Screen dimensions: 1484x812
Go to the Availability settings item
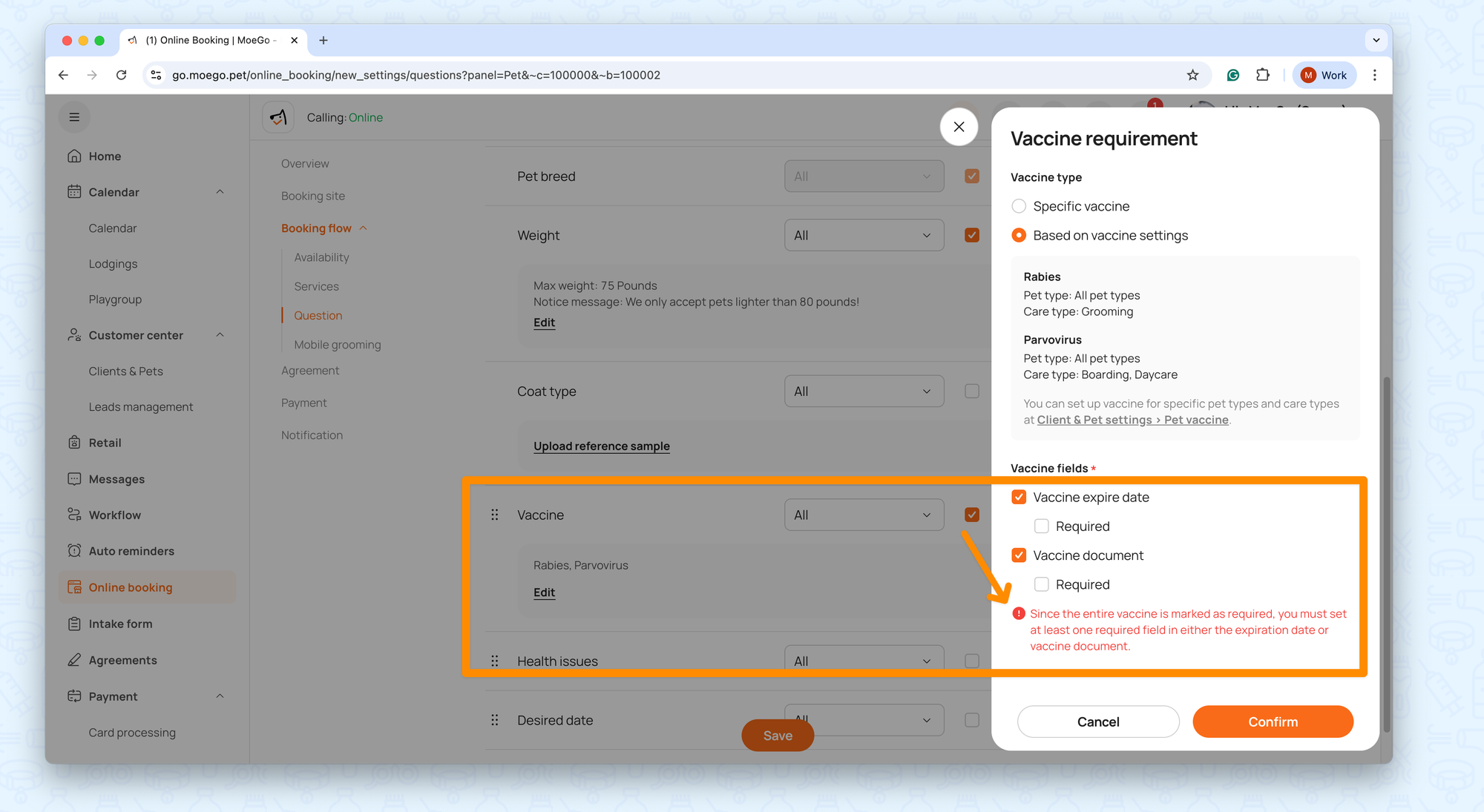[x=321, y=257]
